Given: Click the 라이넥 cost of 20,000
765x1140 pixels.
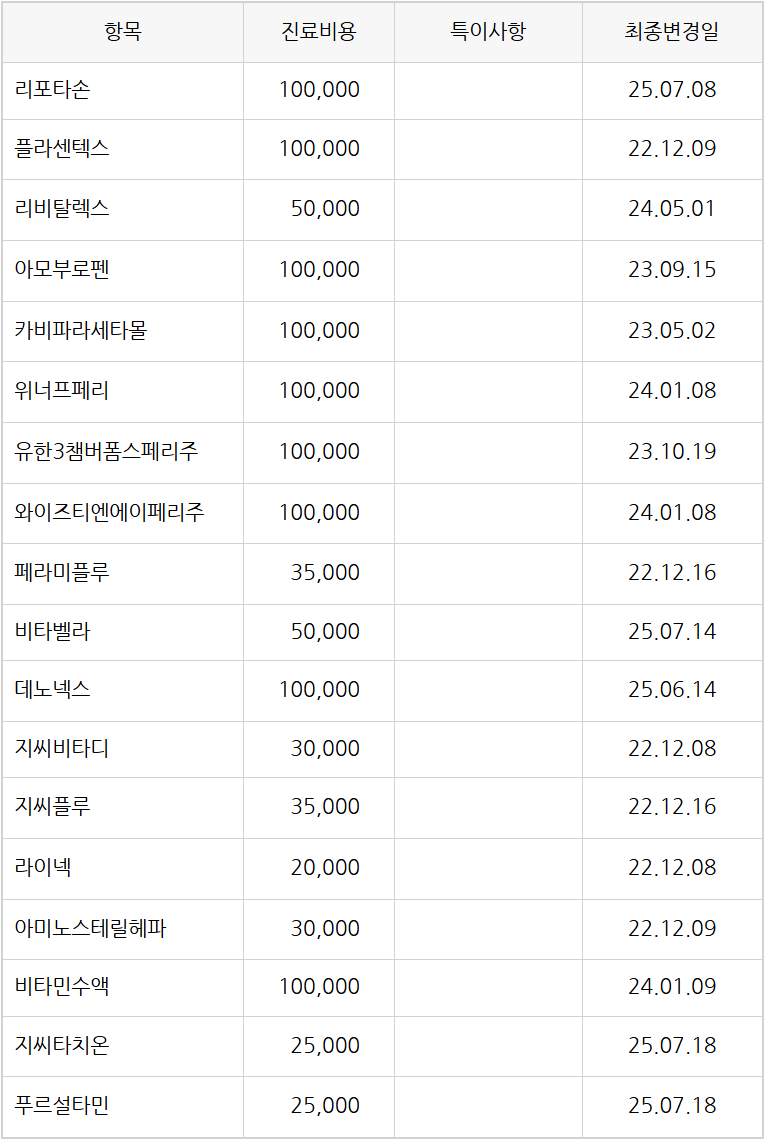Looking at the screenshot, I should click(x=325, y=868).
